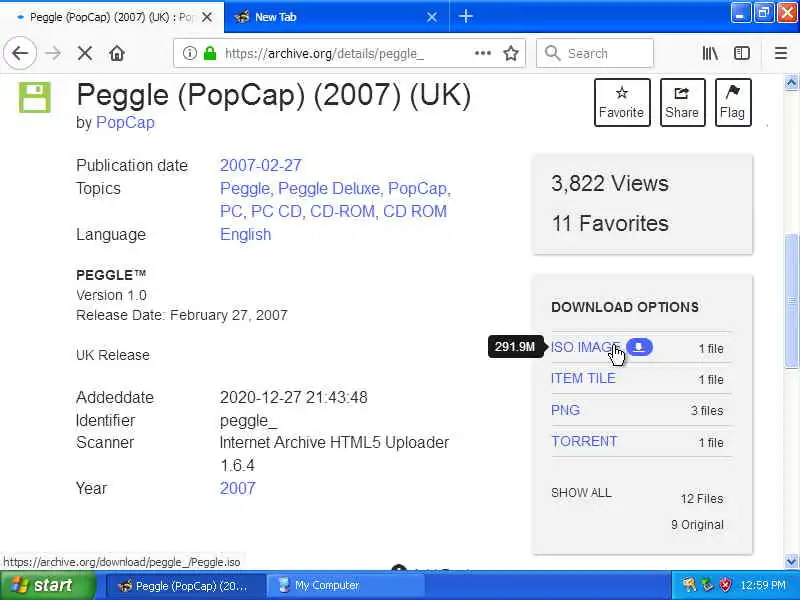The image size is (800, 600).
Task: Open the Firefox hamburger menu
Action: coord(781,53)
